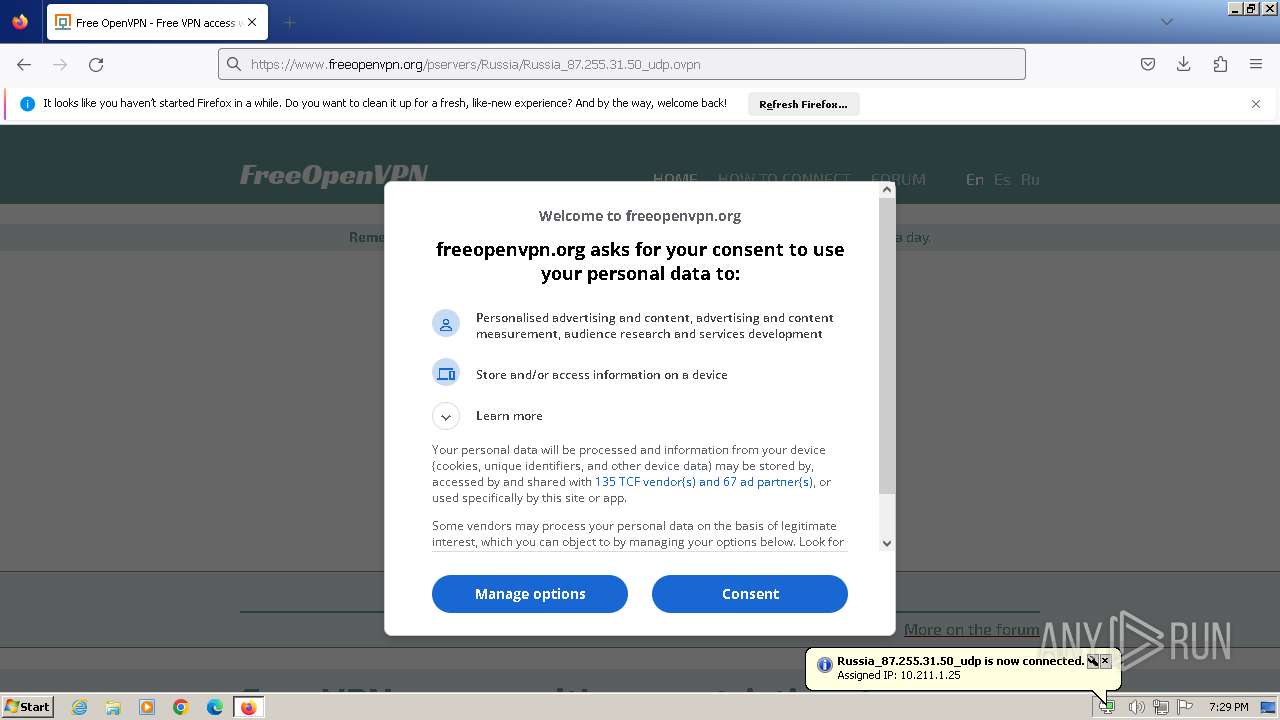Open Firefox application menu
This screenshot has width=1280, height=720.
pos(1256,64)
